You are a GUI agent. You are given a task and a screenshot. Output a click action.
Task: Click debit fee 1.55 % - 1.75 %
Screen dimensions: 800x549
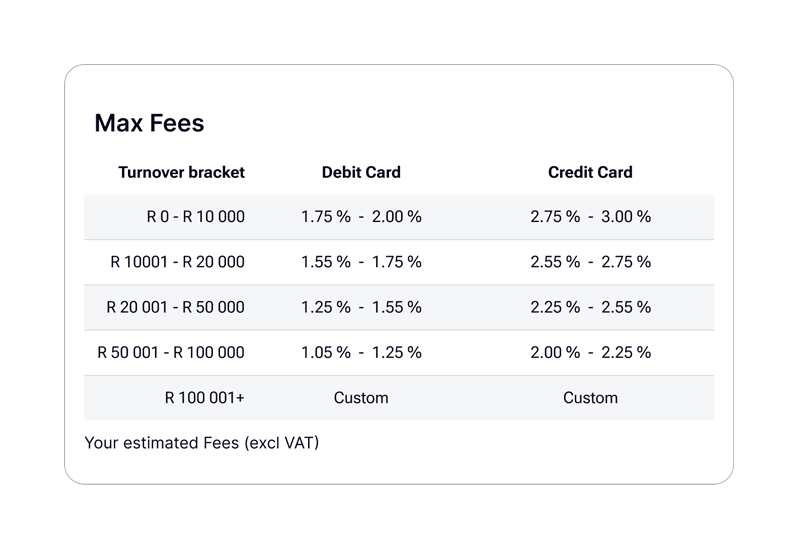(361, 262)
